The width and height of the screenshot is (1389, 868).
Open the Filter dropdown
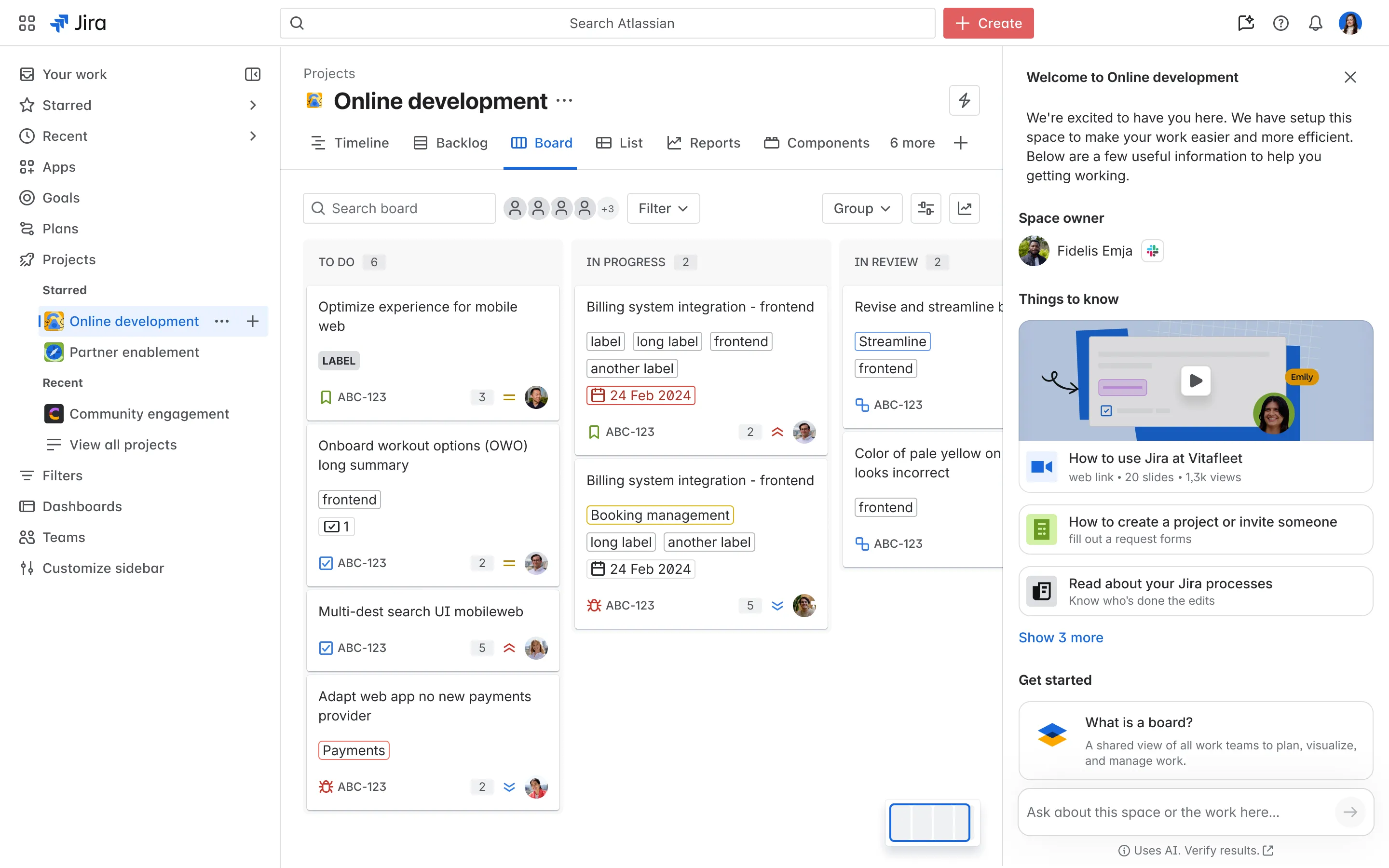(x=663, y=208)
